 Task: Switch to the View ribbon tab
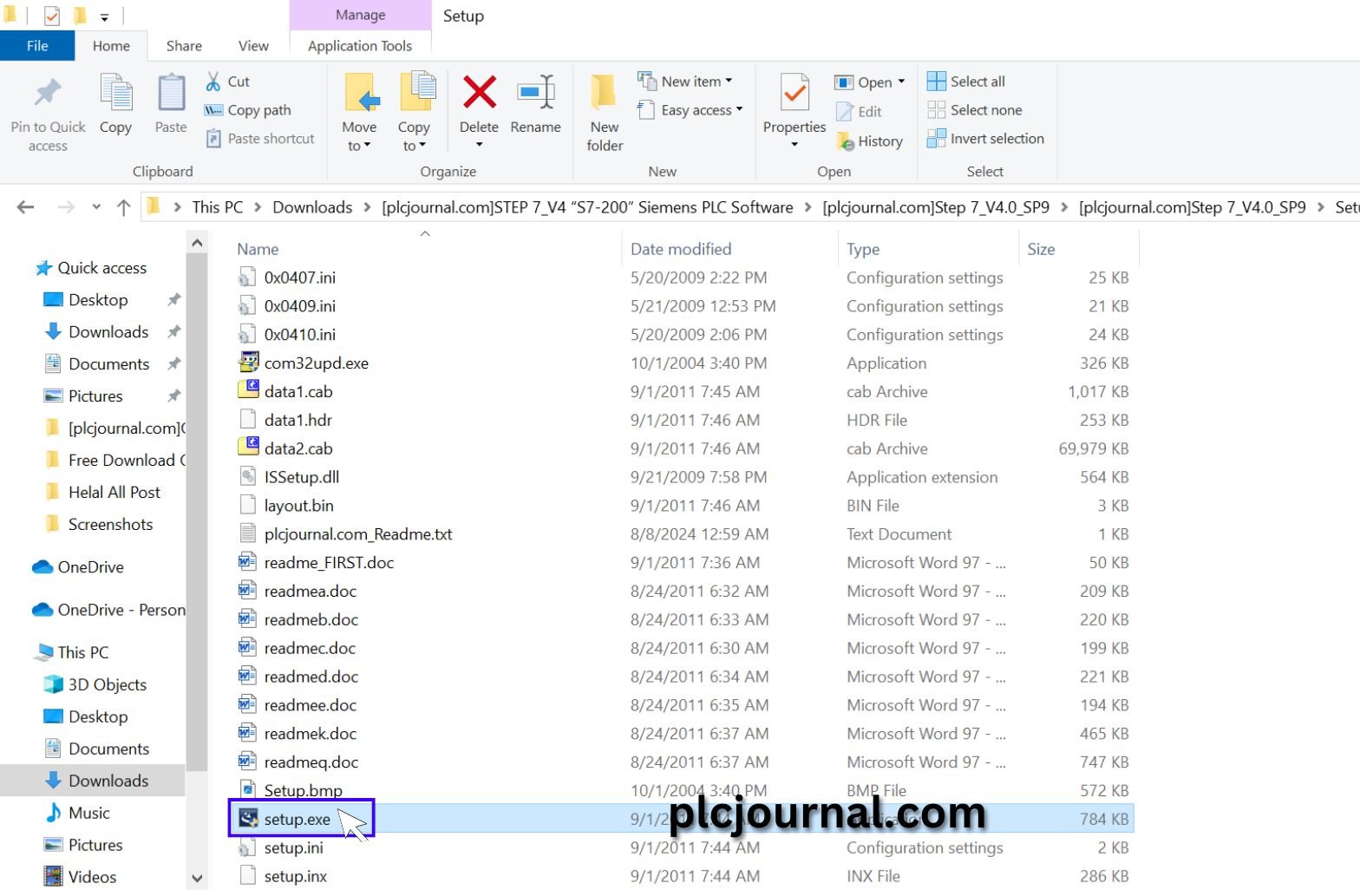253,46
